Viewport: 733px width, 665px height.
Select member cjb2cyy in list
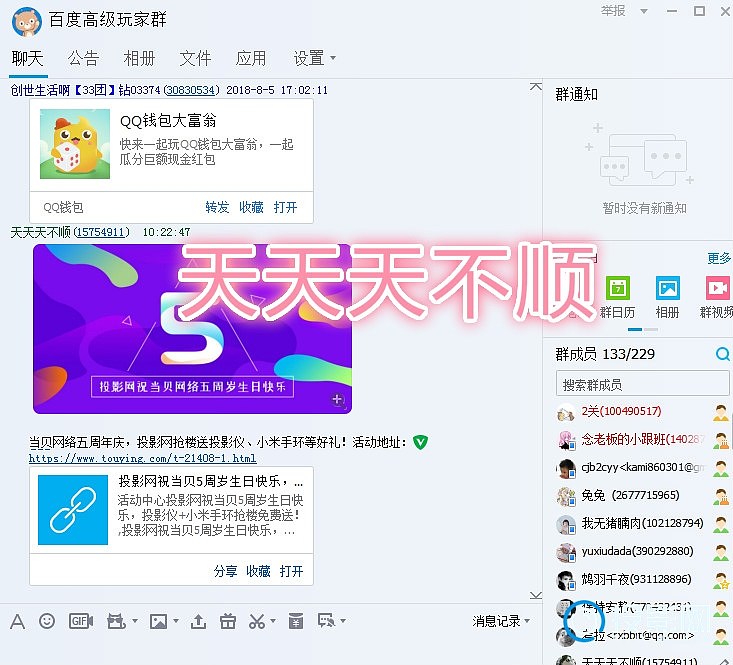[642, 468]
